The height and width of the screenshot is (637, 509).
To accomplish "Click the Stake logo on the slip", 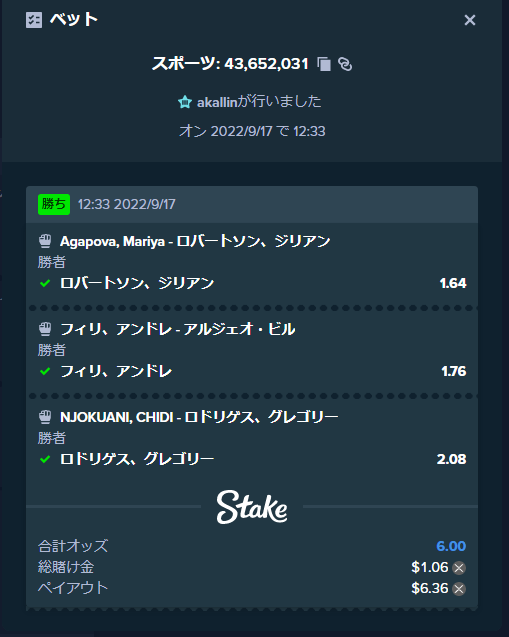I will pos(252,507).
